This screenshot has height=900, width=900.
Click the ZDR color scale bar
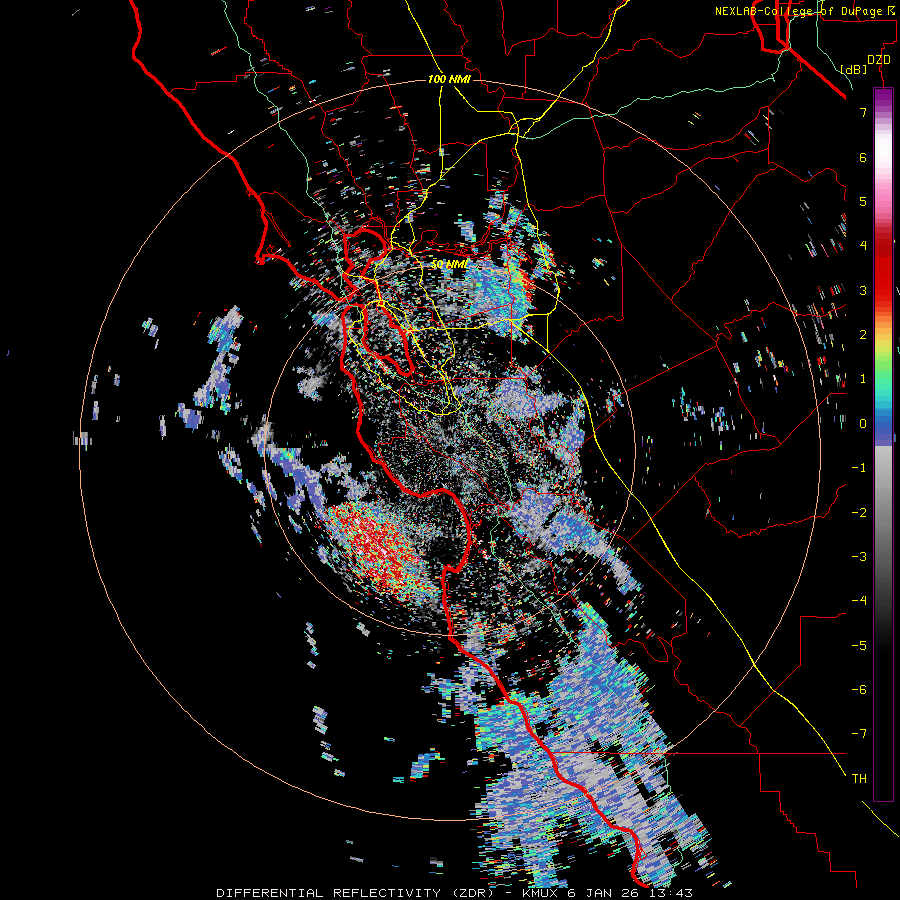pos(883,444)
